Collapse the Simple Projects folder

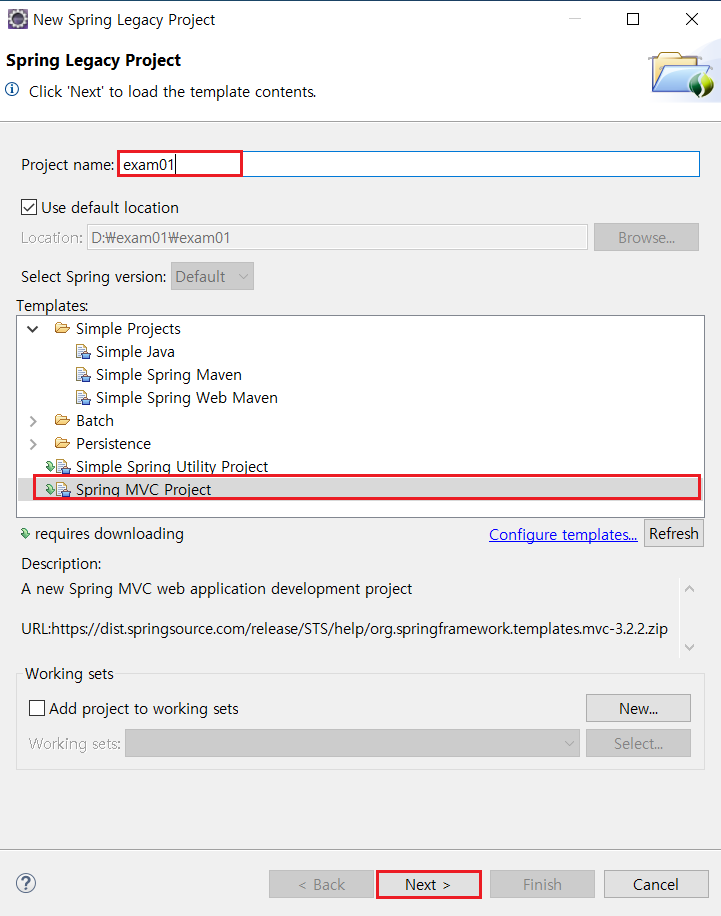pyautogui.click(x=33, y=329)
